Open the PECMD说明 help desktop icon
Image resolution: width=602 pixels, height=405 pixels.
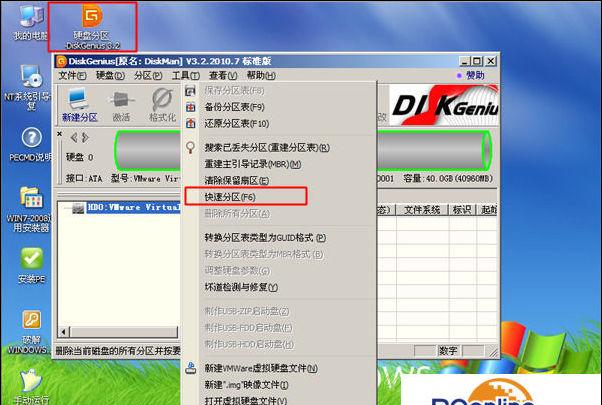click(31, 145)
